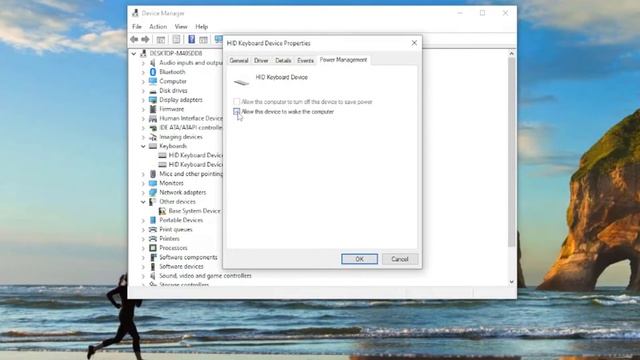Select the Processors category icon

pos(153,248)
